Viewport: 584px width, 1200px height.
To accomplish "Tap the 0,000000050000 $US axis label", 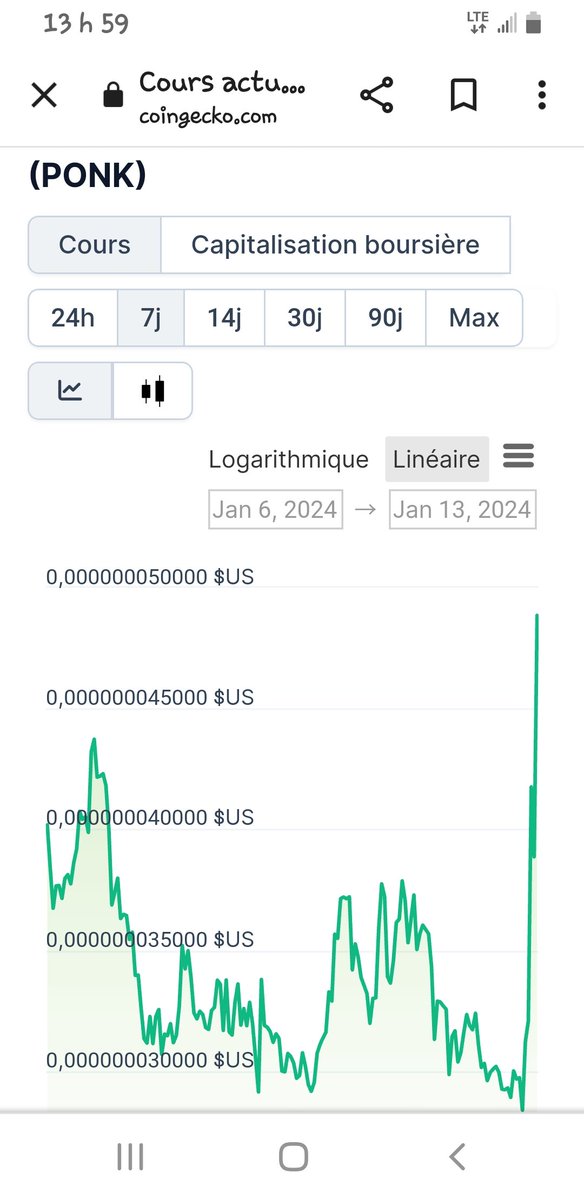I will click(150, 577).
